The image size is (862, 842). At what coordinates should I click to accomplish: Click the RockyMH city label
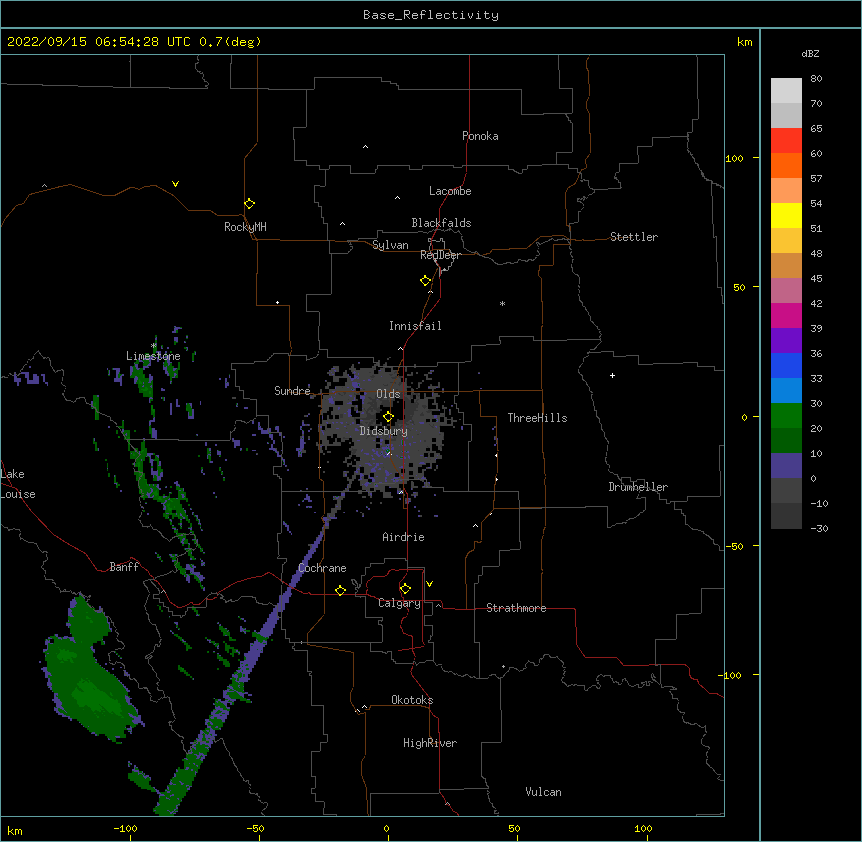[x=245, y=227]
